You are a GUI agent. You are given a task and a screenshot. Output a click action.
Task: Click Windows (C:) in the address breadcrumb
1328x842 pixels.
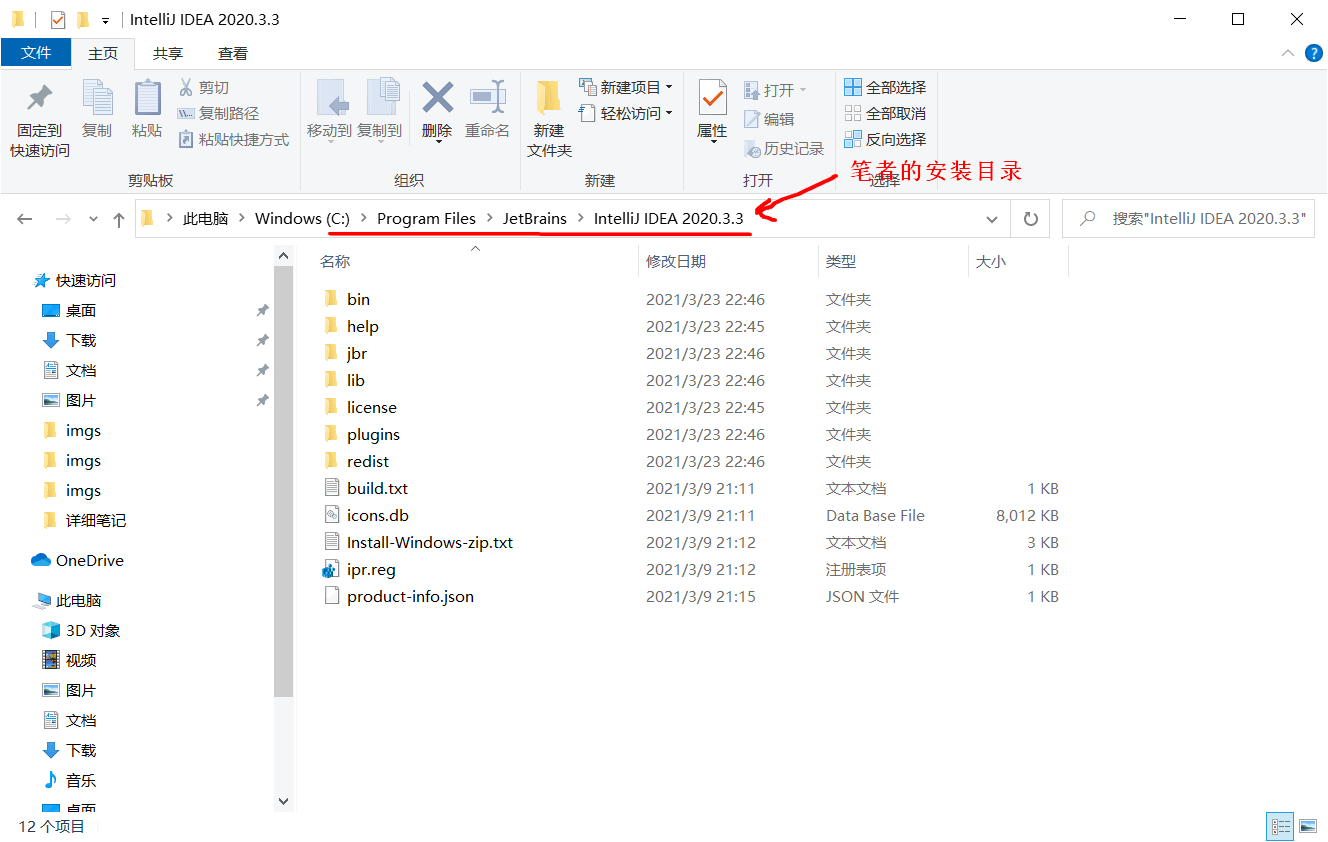point(302,218)
